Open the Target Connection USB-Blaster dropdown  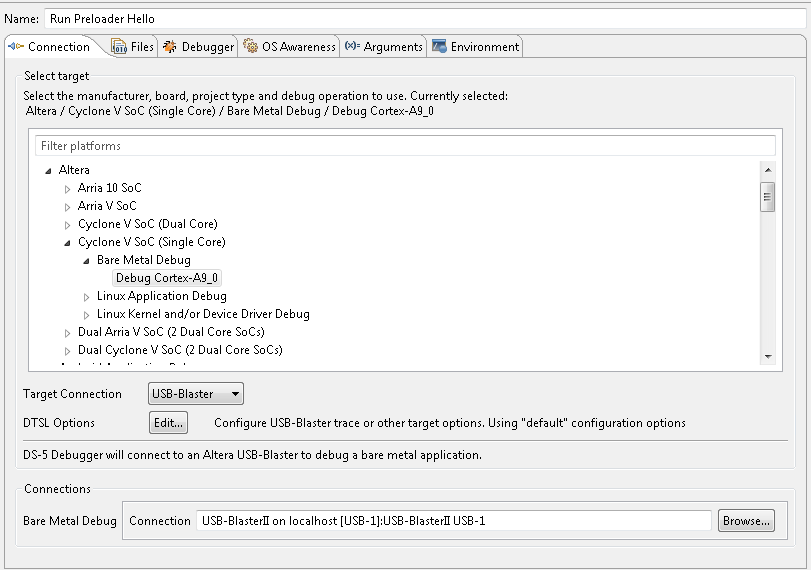pos(196,394)
